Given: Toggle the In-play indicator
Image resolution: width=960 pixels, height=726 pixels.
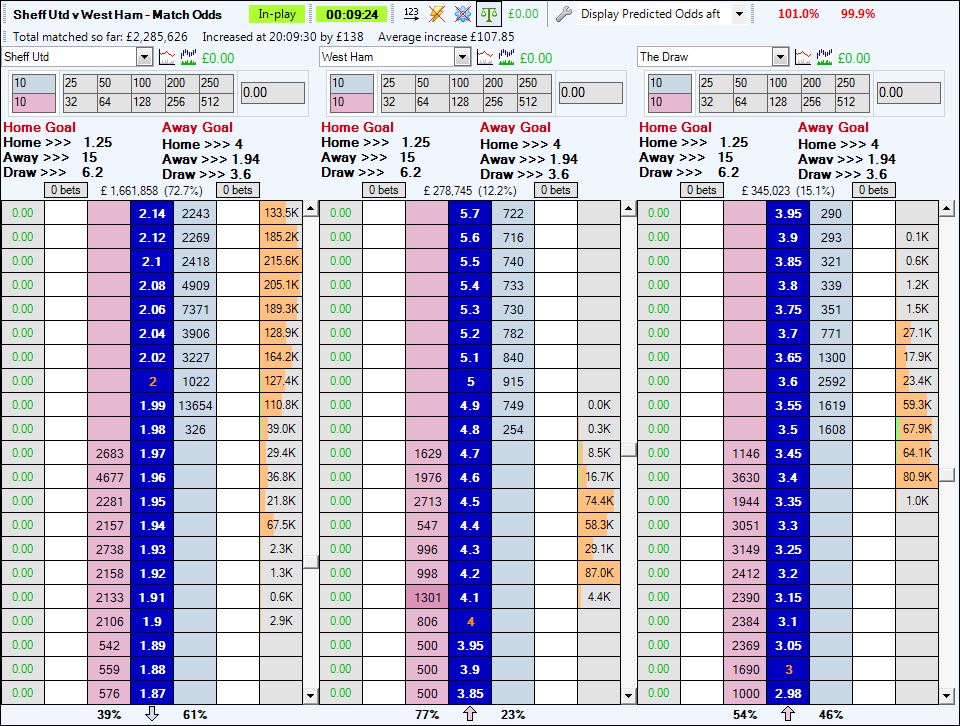Looking at the screenshot, I should click(277, 14).
